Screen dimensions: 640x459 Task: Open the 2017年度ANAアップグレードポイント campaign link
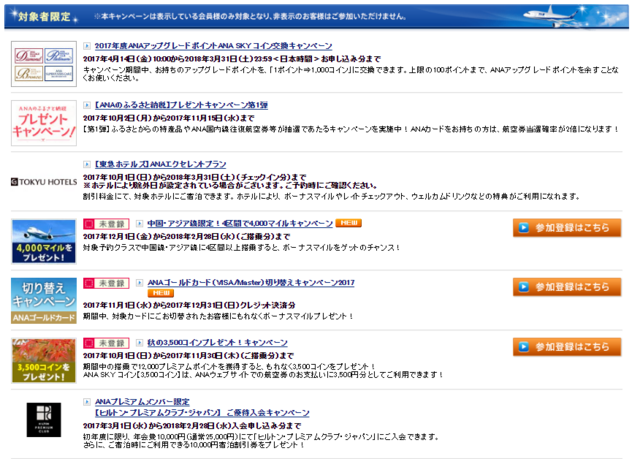point(213,46)
